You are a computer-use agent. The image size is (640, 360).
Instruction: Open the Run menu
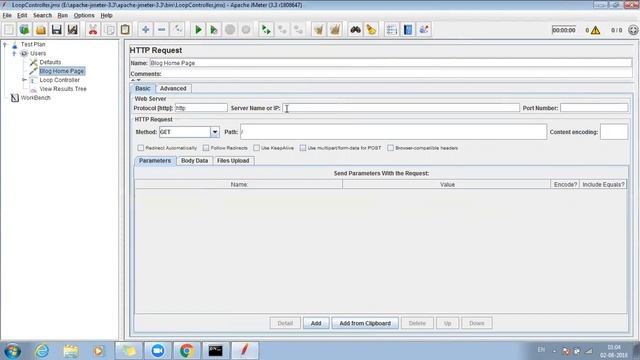point(62,15)
